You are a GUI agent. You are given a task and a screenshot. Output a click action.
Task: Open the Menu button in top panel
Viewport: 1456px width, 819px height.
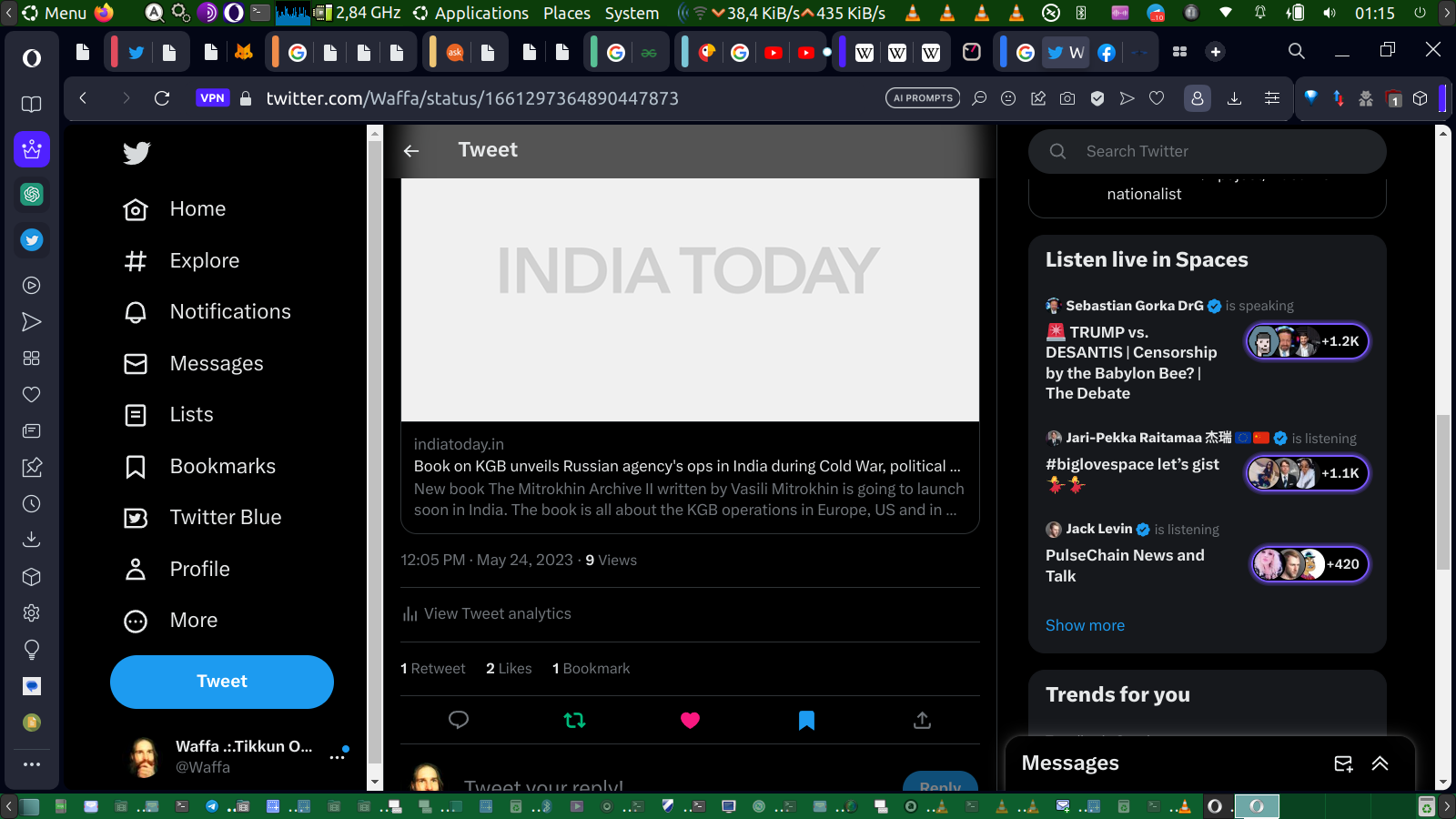(x=55, y=13)
